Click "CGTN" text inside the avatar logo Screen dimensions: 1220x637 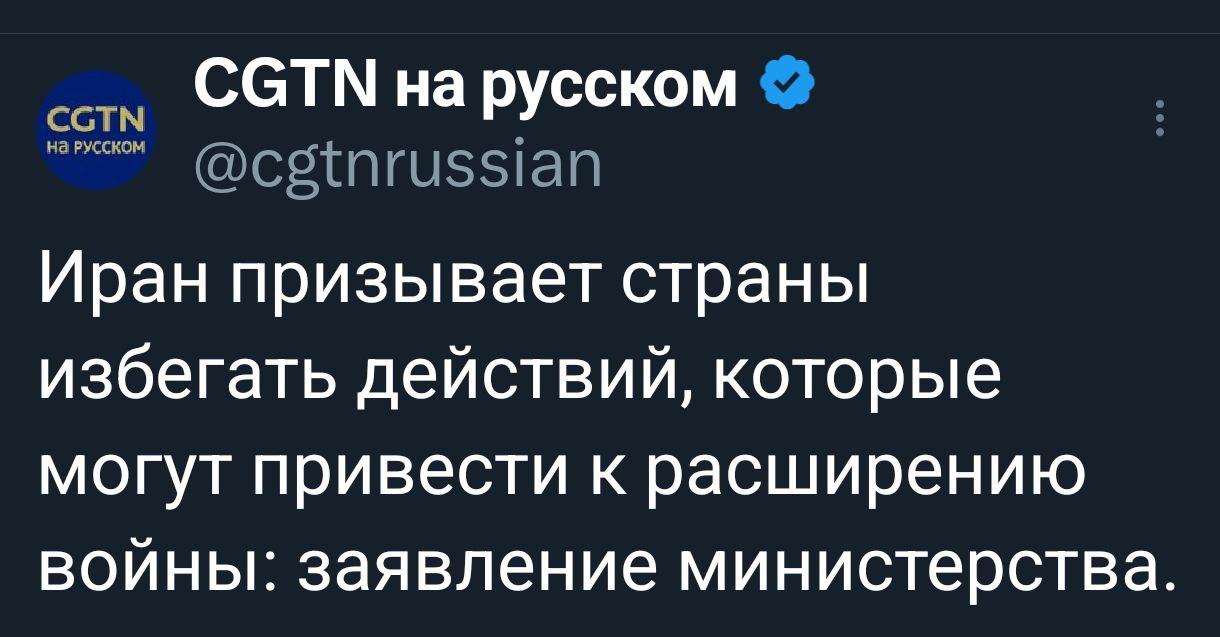[91, 123]
